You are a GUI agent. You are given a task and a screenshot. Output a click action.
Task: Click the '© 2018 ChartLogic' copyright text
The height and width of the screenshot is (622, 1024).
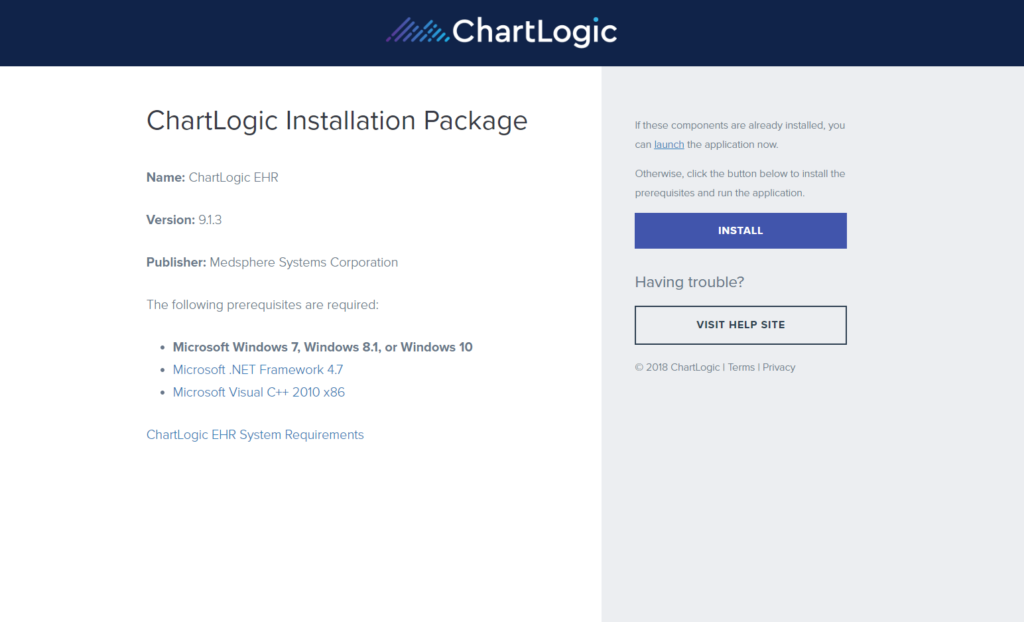pos(677,367)
